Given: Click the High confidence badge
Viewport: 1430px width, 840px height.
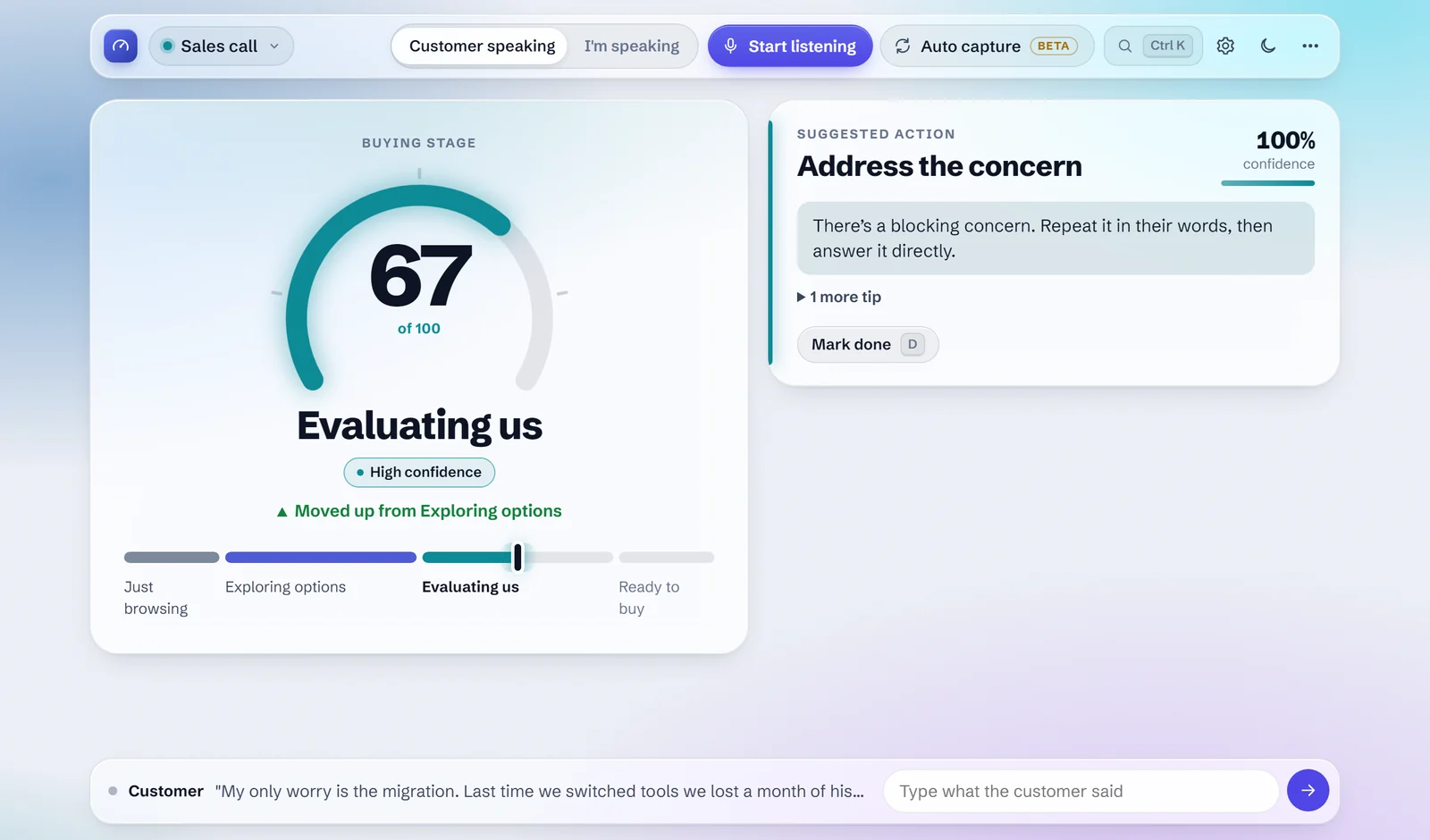Looking at the screenshot, I should coord(419,472).
